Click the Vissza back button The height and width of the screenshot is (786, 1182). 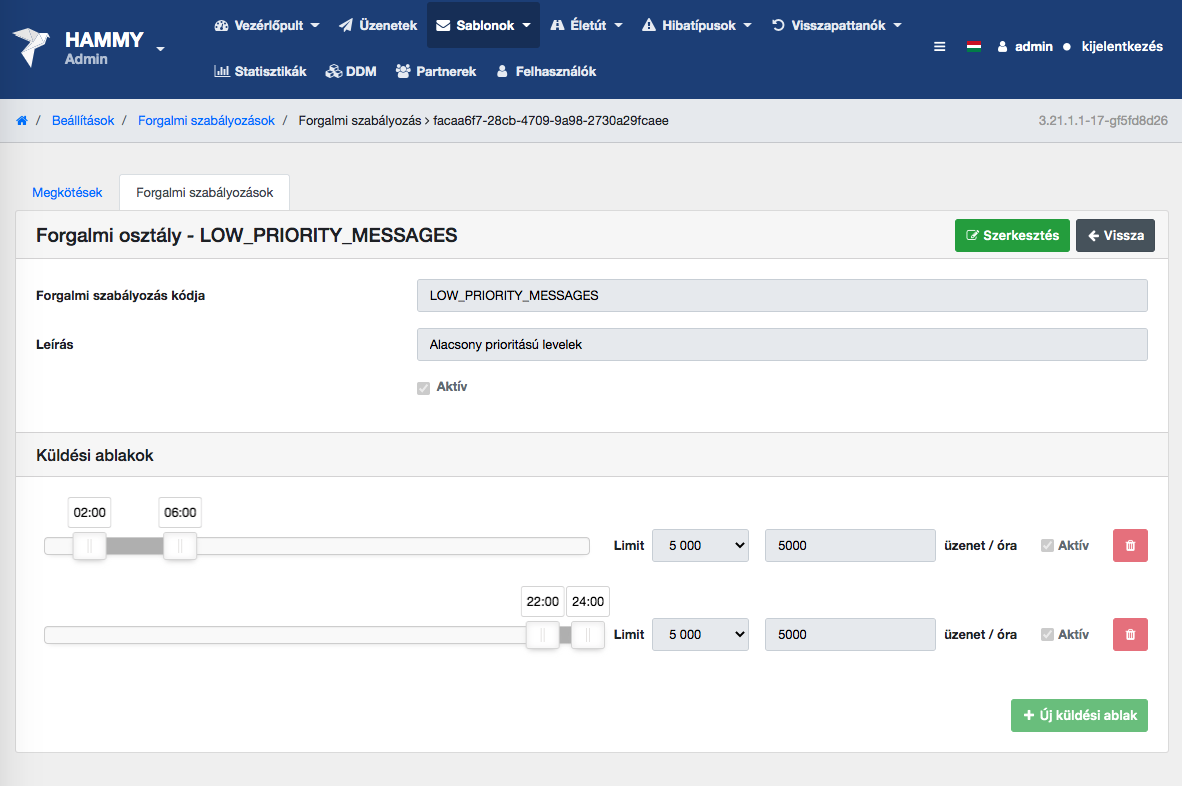[x=1115, y=236]
